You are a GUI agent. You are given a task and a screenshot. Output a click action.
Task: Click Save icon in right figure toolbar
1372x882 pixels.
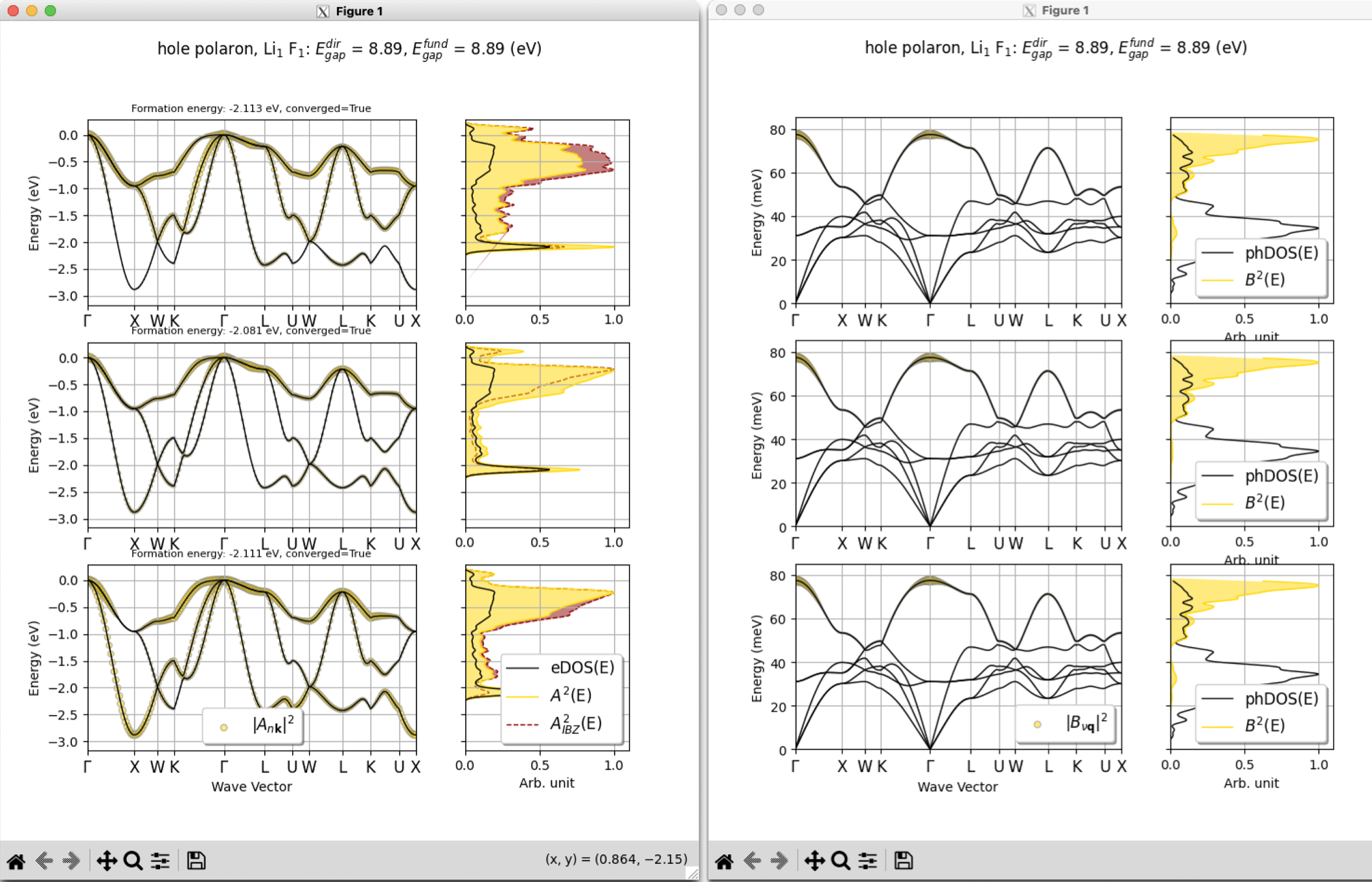(x=904, y=861)
